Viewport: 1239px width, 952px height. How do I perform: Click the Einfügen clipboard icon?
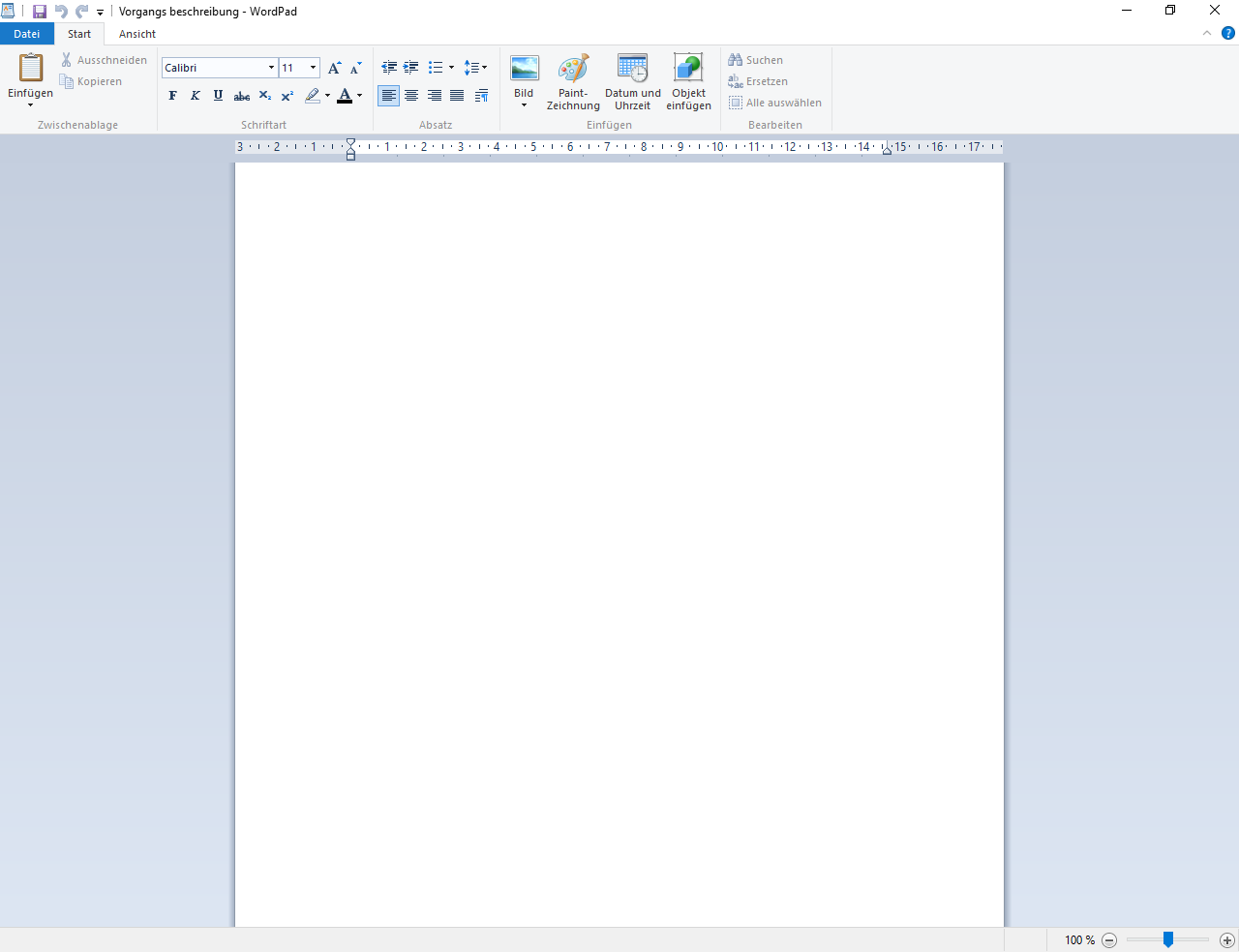coord(31,68)
